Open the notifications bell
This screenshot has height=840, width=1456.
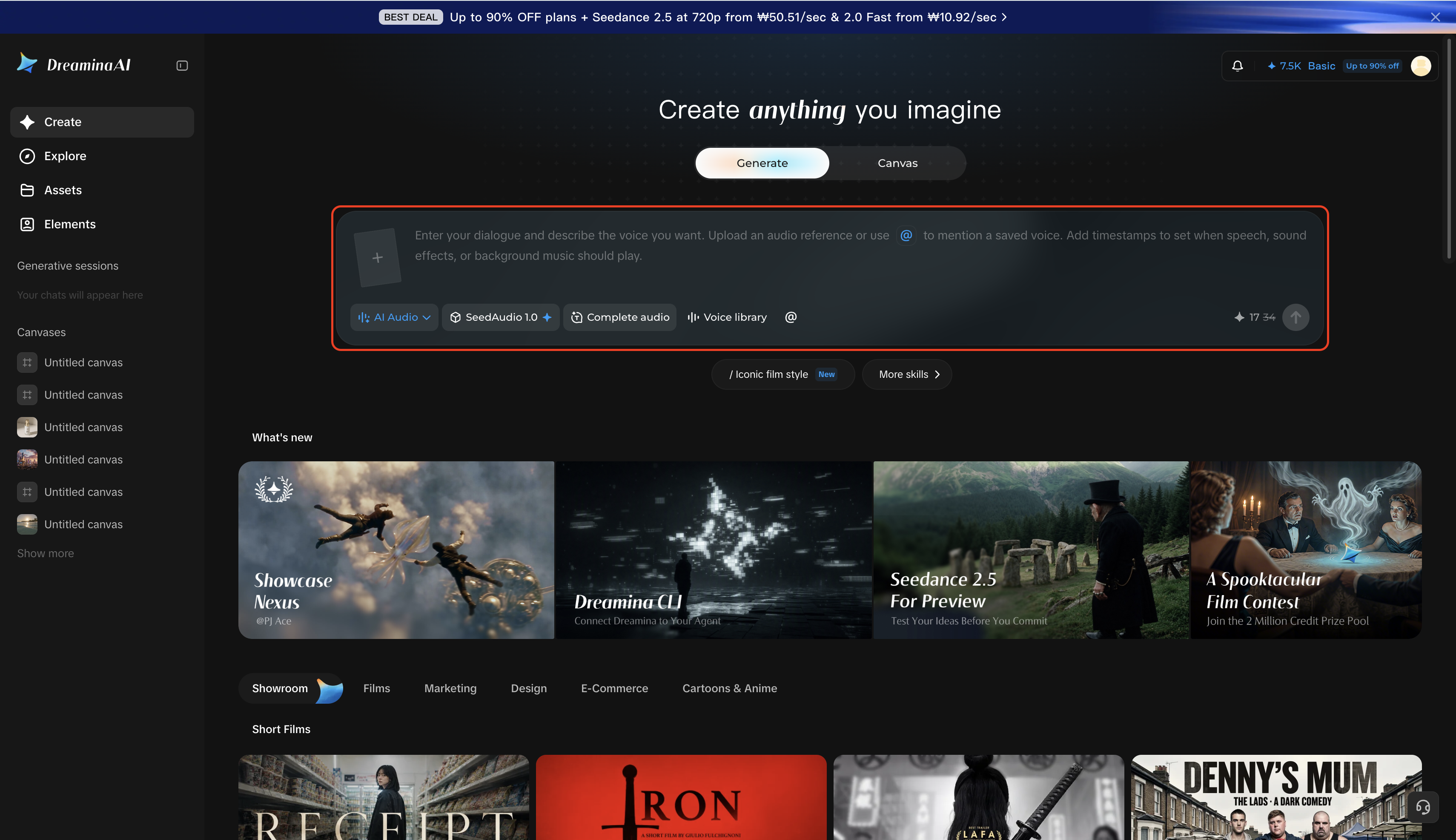pos(1238,66)
